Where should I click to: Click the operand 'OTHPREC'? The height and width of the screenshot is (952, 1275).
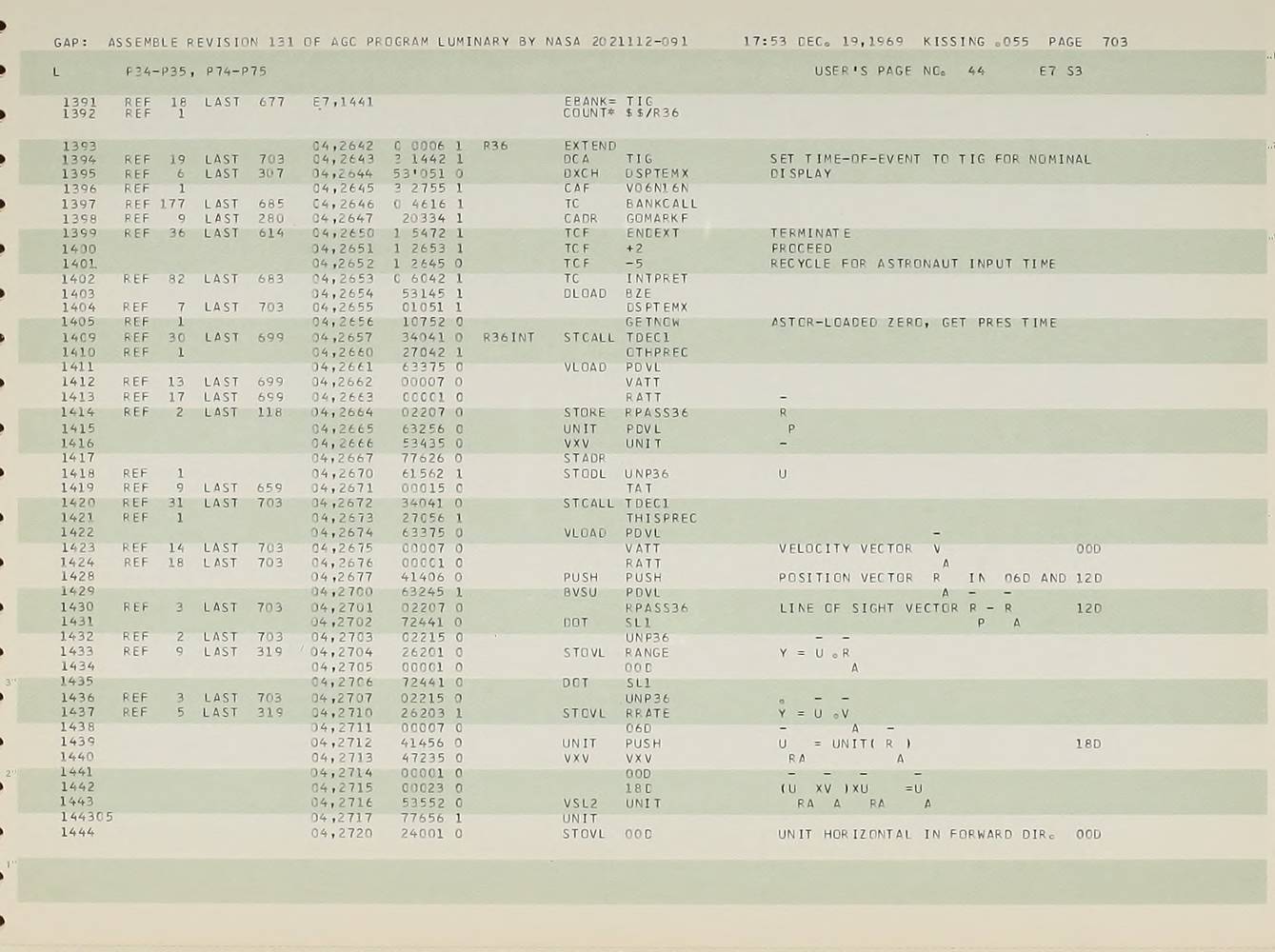657,353
